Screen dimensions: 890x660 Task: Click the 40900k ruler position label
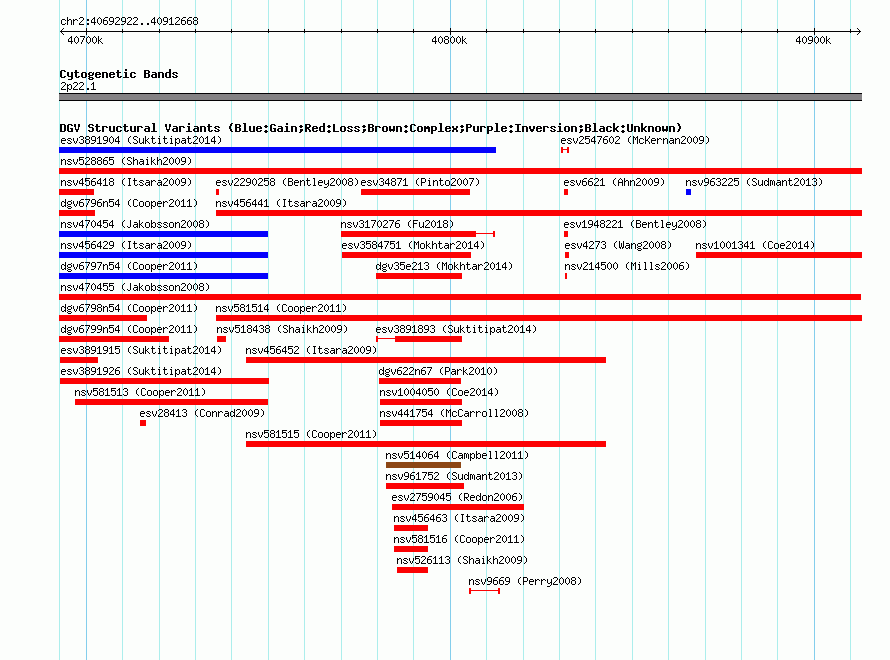(x=813, y=40)
